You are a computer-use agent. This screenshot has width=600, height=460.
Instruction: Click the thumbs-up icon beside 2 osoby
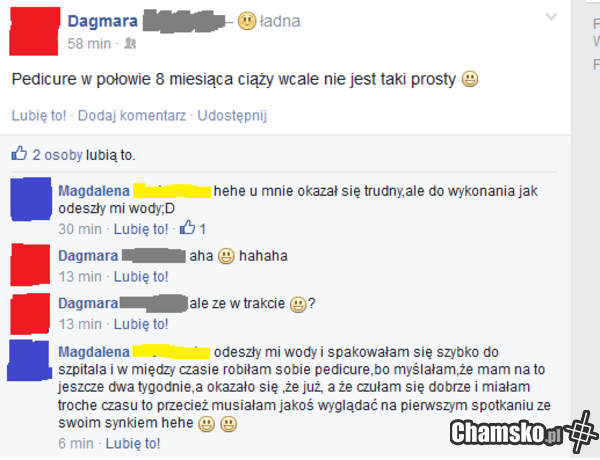(19, 154)
